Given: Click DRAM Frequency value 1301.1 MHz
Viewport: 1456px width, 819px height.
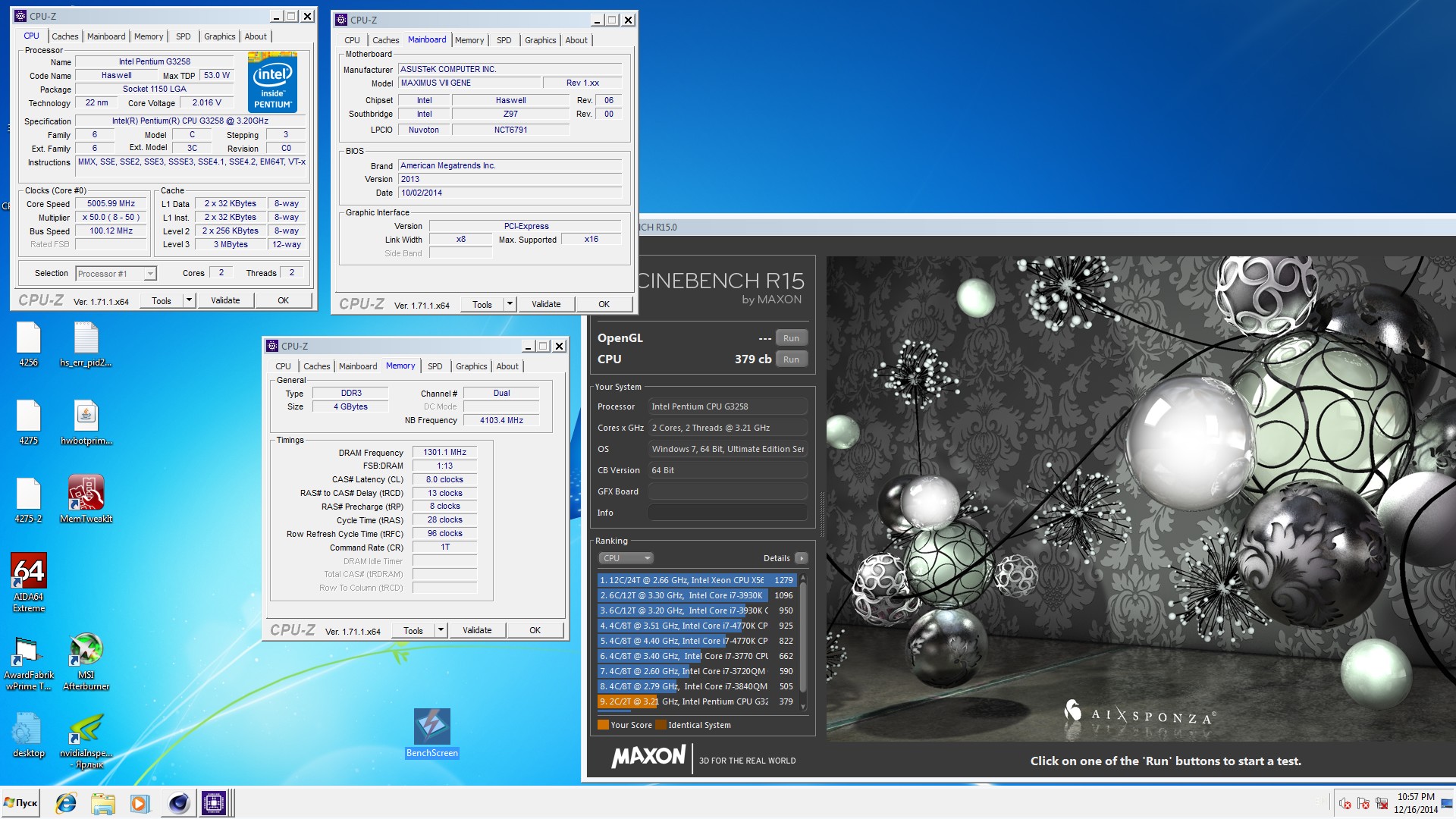Looking at the screenshot, I should tap(444, 452).
